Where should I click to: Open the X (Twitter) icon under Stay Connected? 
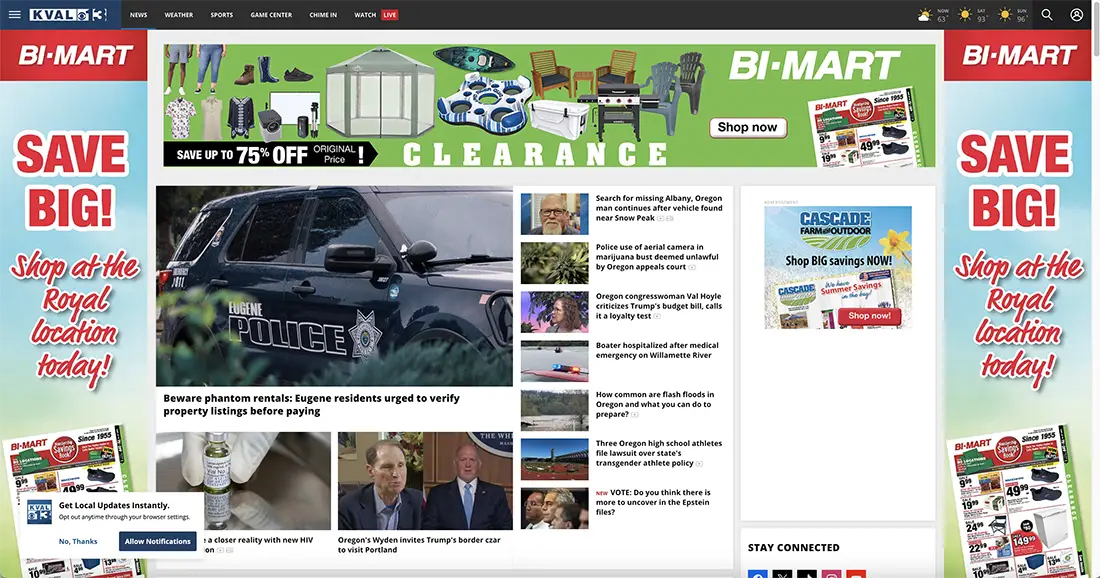(x=782, y=574)
